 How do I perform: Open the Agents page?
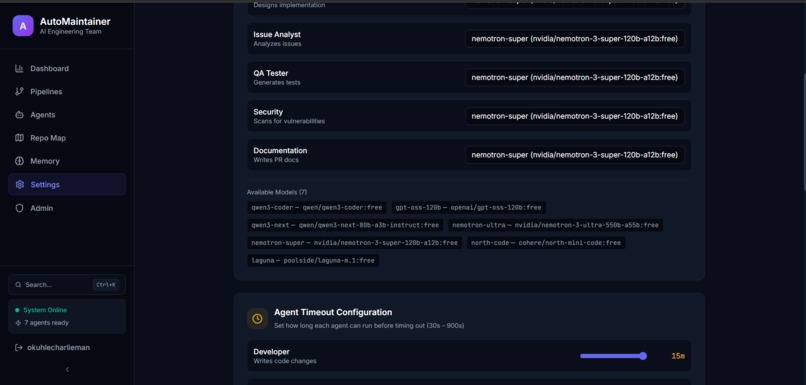pyautogui.click(x=67, y=115)
